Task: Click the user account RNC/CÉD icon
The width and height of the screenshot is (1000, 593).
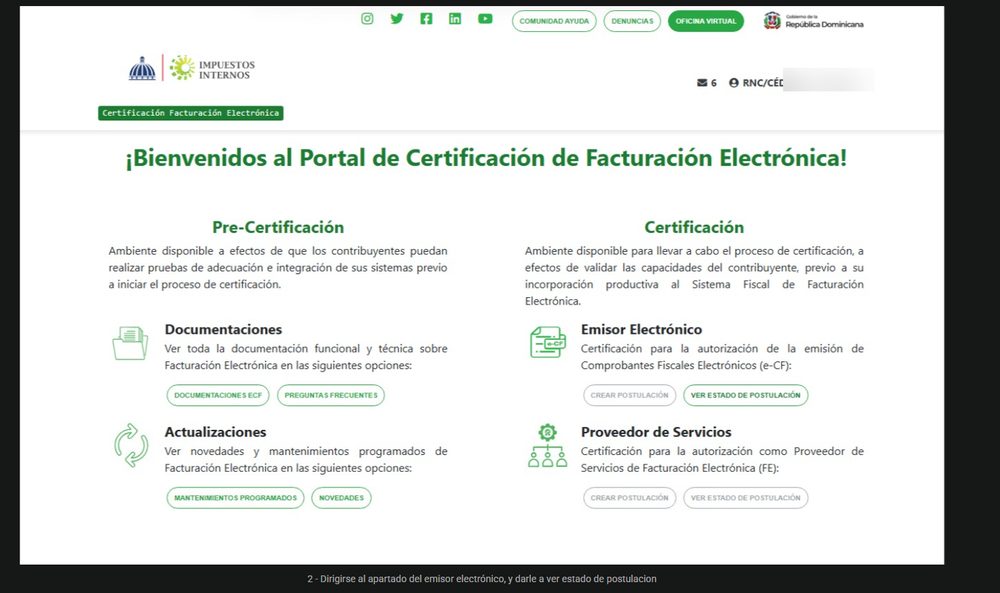Action: tap(733, 83)
